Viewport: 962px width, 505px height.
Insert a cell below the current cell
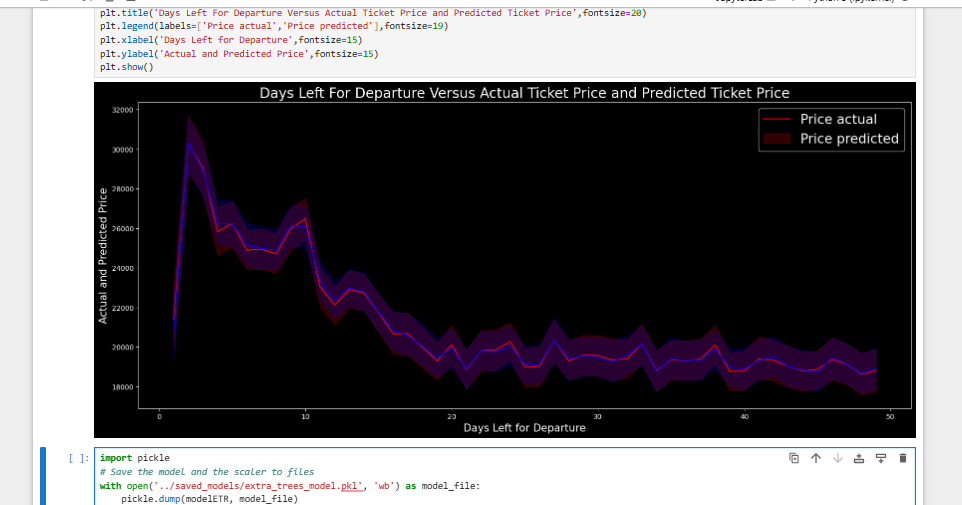point(881,458)
